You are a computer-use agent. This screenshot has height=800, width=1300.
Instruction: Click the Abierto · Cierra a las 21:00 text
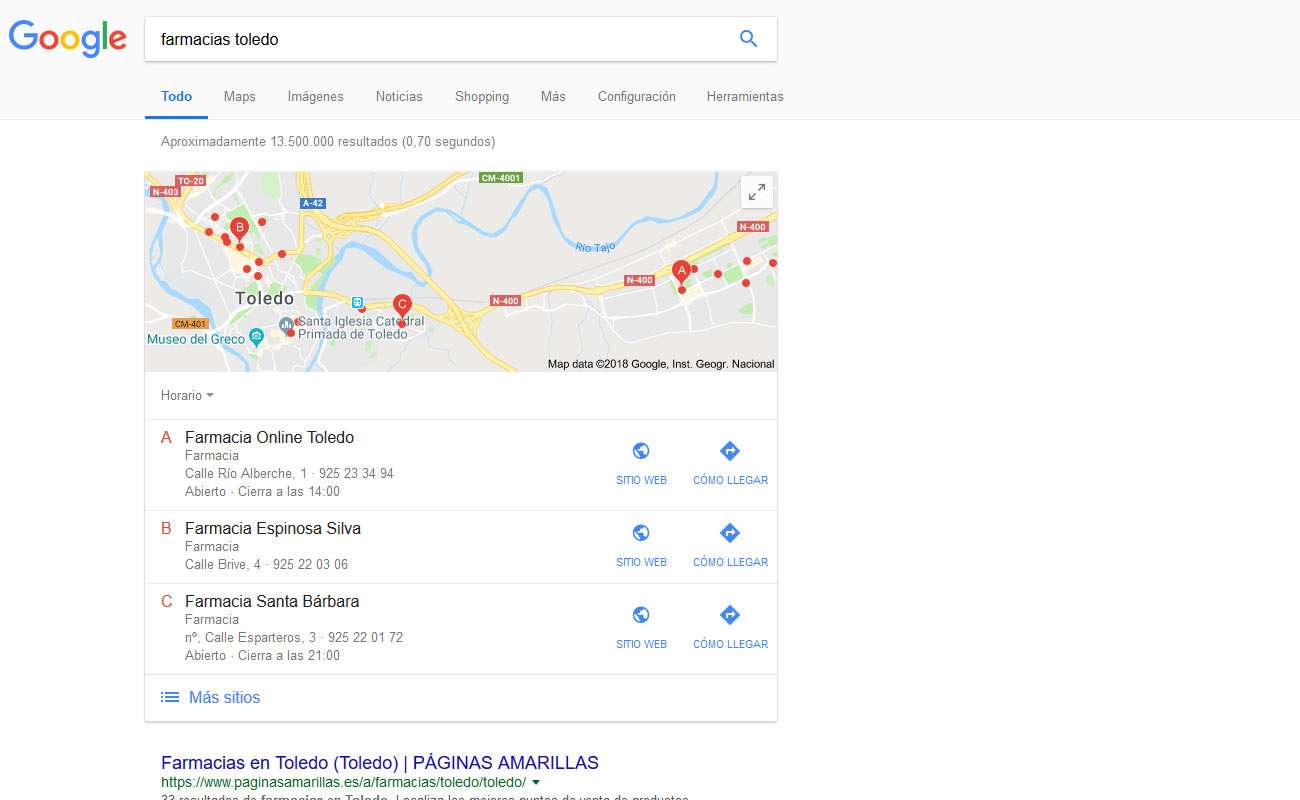coord(262,656)
